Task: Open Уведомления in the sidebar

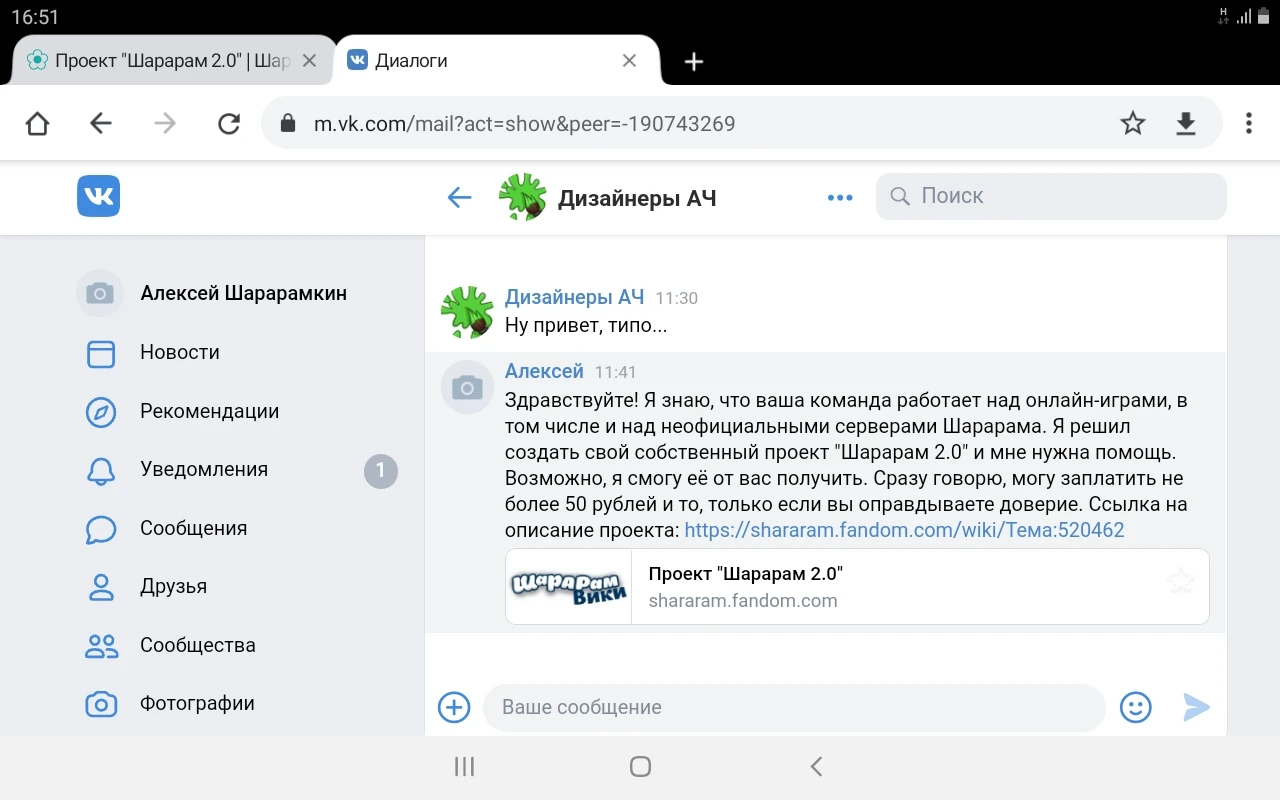Action: pyautogui.click(x=204, y=469)
